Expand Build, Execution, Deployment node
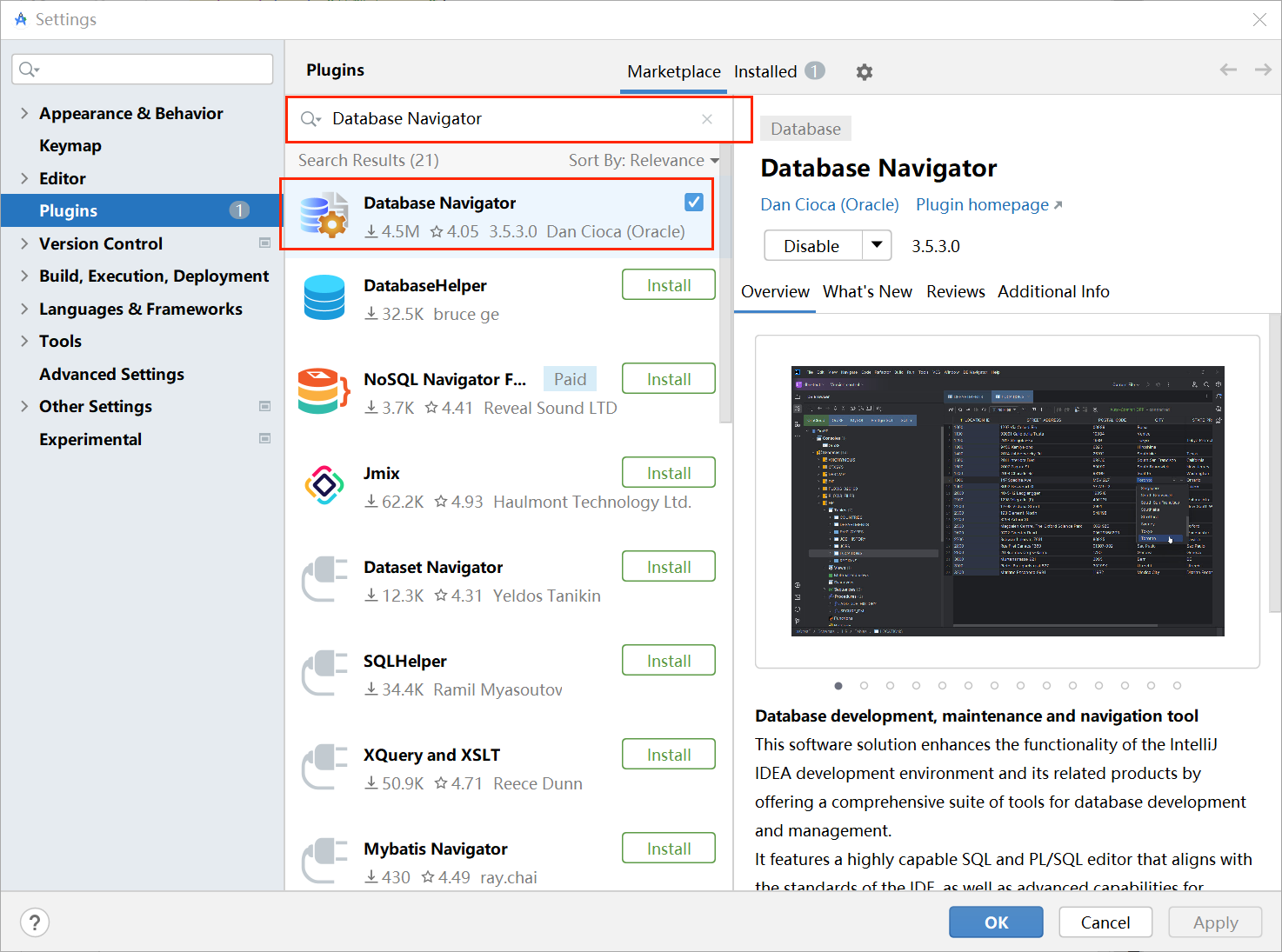This screenshot has width=1282, height=952. coord(24,276)
